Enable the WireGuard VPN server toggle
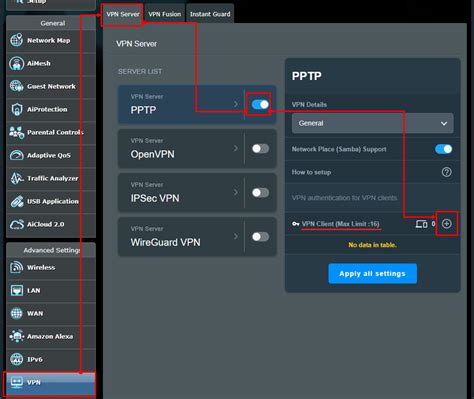The height and width of the screenshot is (399, 474). pyautogui.click(x=260, y=237)
